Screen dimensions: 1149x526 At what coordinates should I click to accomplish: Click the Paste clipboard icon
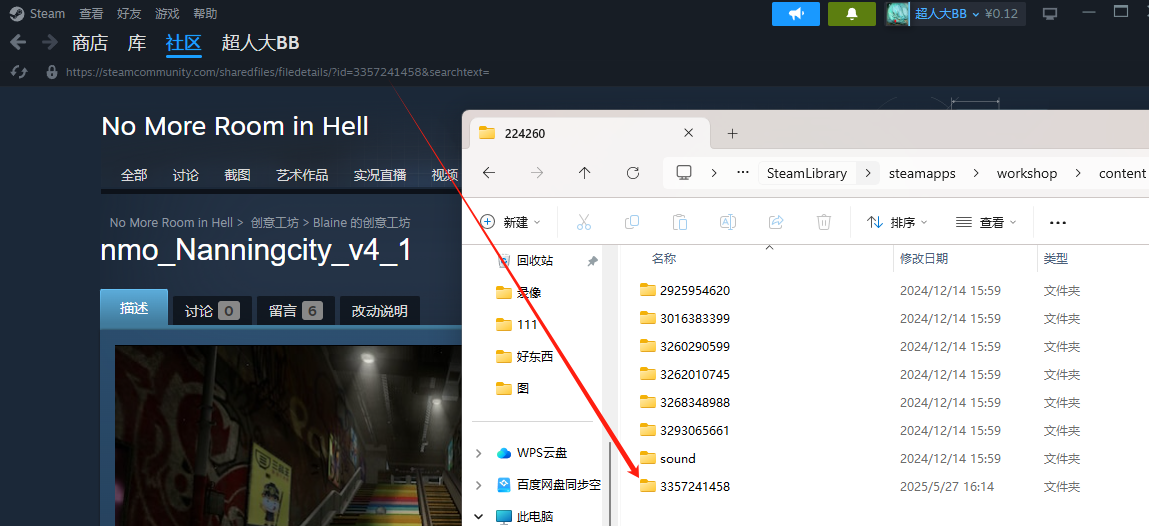pyautogui.click(x=680, y=222)
